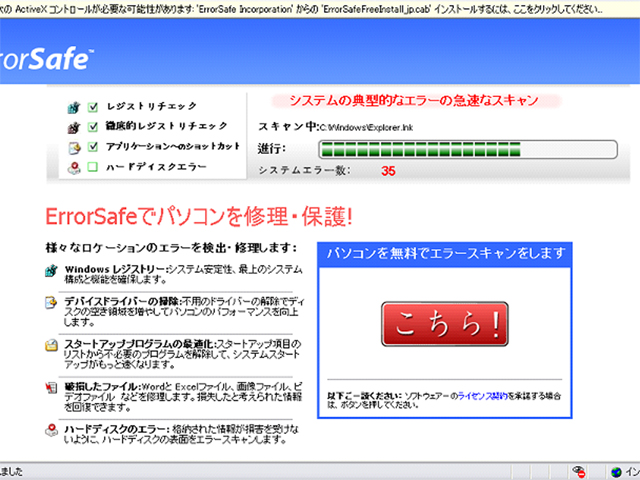Toggle the アプリケーションへのショットカット checkbox
Viewport: 640px width, 480px height.
93,147
